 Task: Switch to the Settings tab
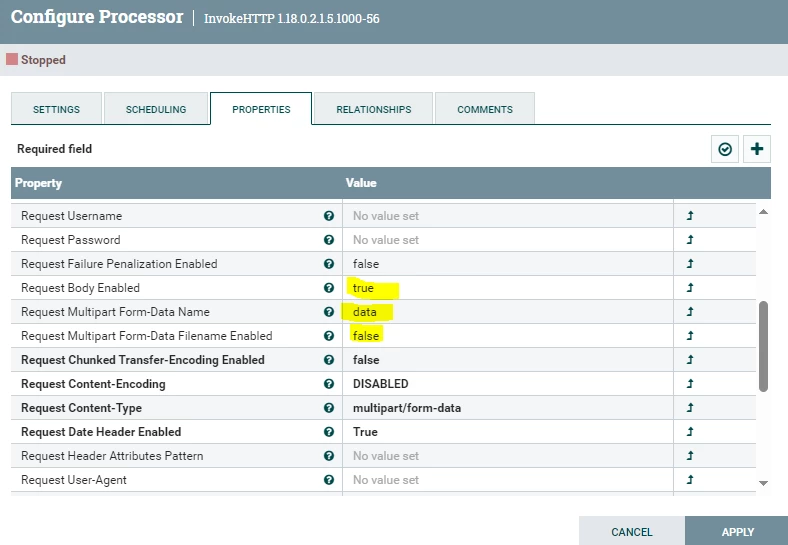pyautogui.click(x=56, y=109)
